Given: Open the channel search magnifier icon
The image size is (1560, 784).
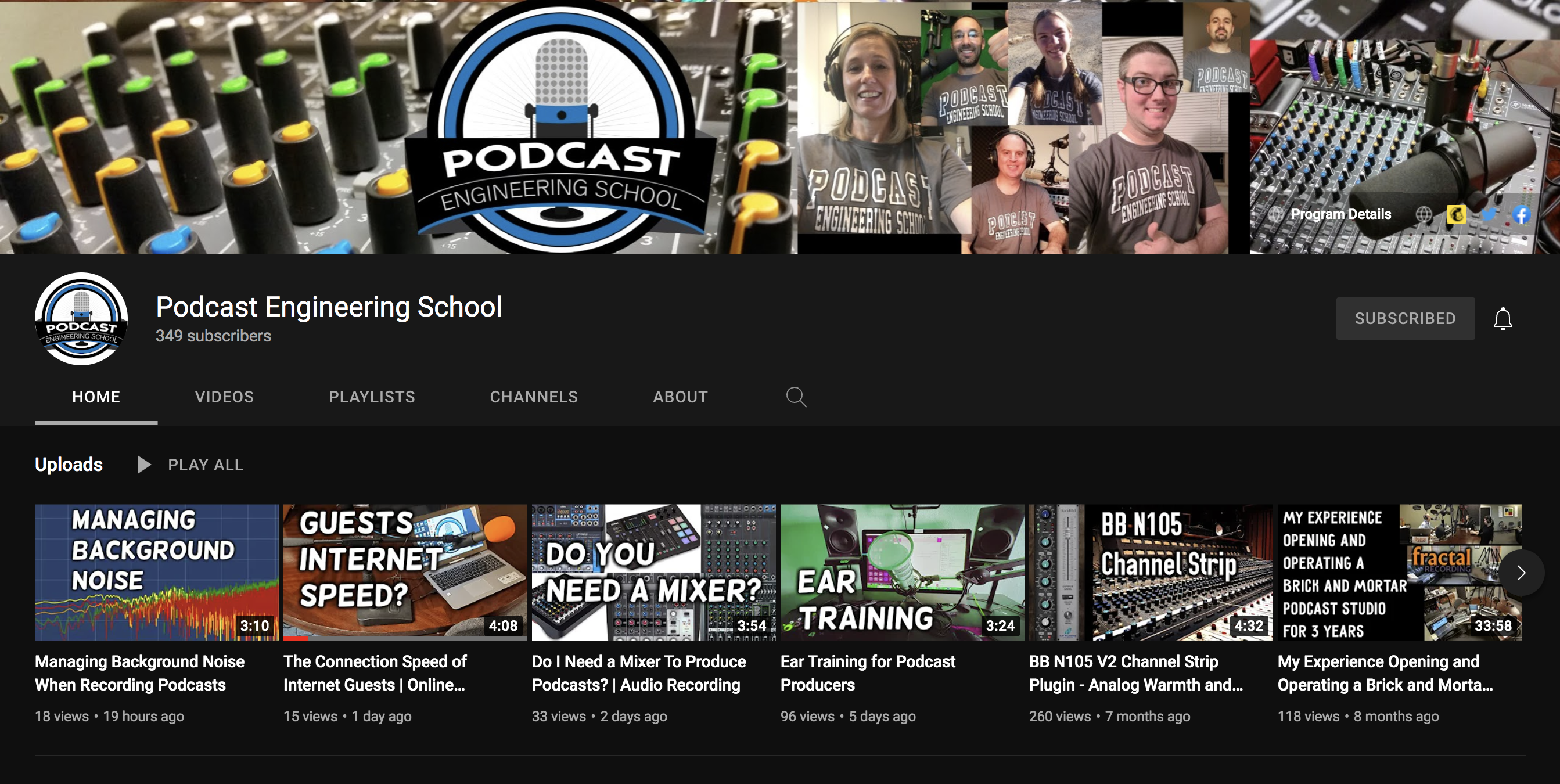Looking at the screenshot, I should coord(796,397).
